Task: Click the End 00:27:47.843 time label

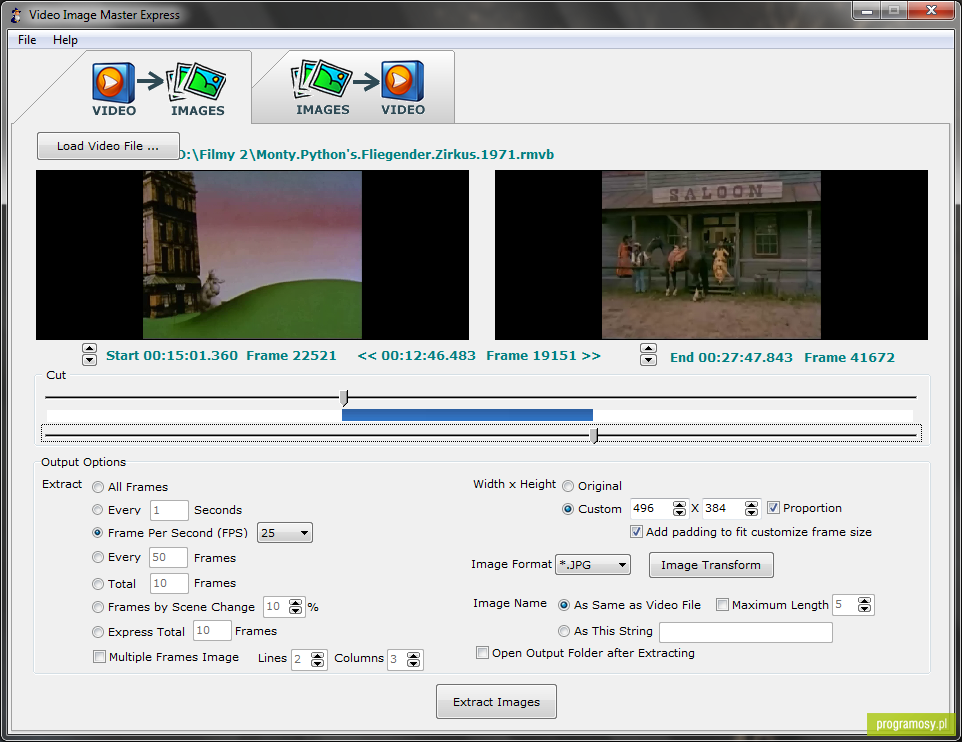Action: (x=731, y=358)
